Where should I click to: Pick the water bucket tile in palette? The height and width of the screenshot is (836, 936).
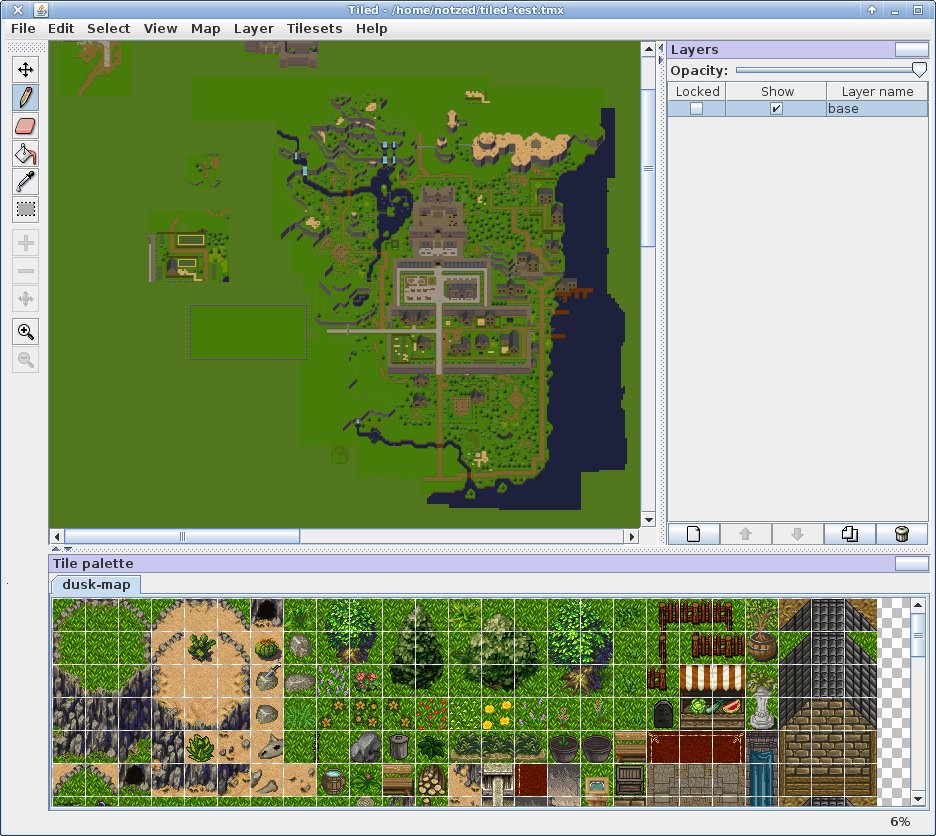(x=332, y=779)
